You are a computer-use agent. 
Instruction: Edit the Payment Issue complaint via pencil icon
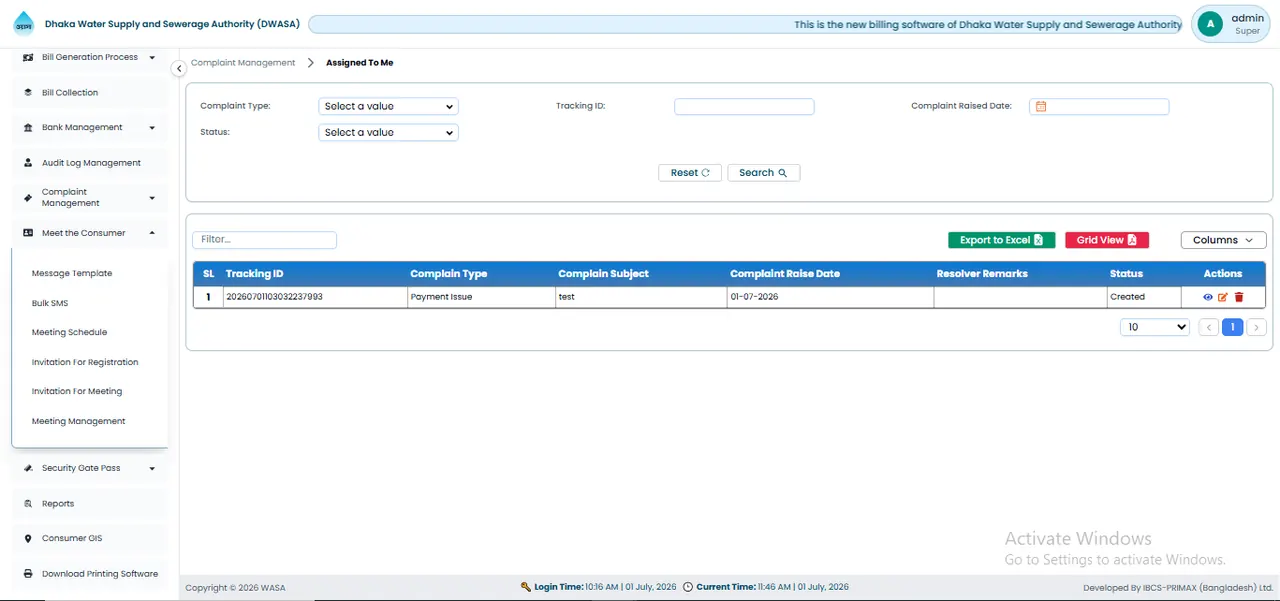[x=1223, y=297]
